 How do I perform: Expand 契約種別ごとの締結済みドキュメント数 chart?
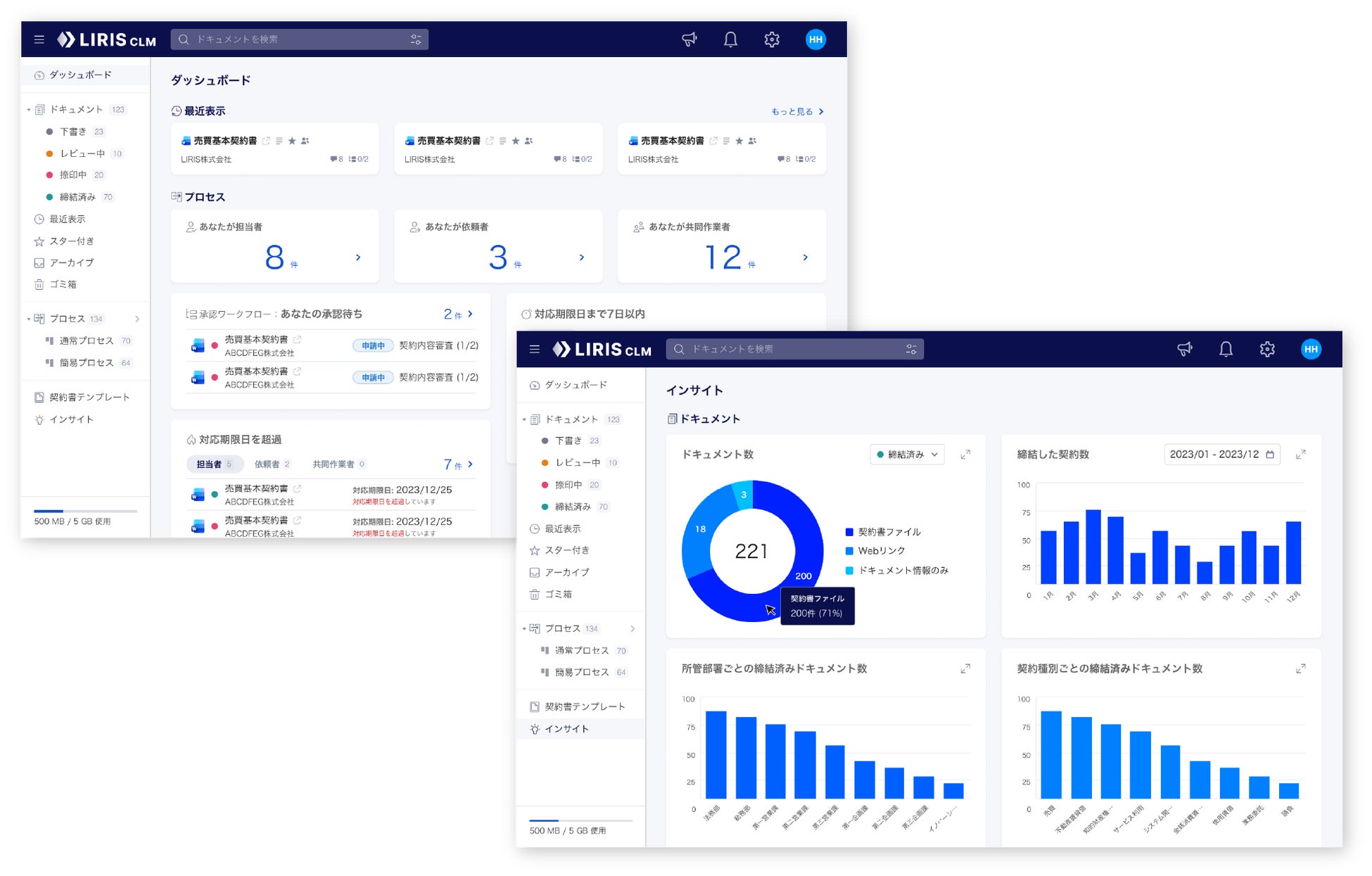pos(1300,668)
